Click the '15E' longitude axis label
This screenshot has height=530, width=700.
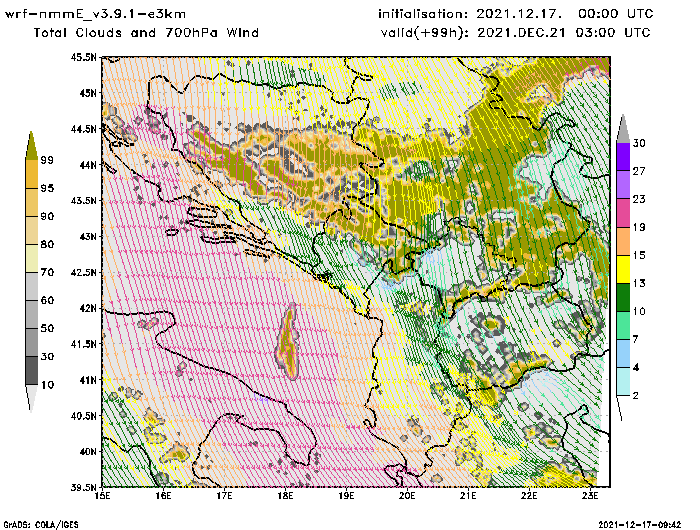(102, 496)
